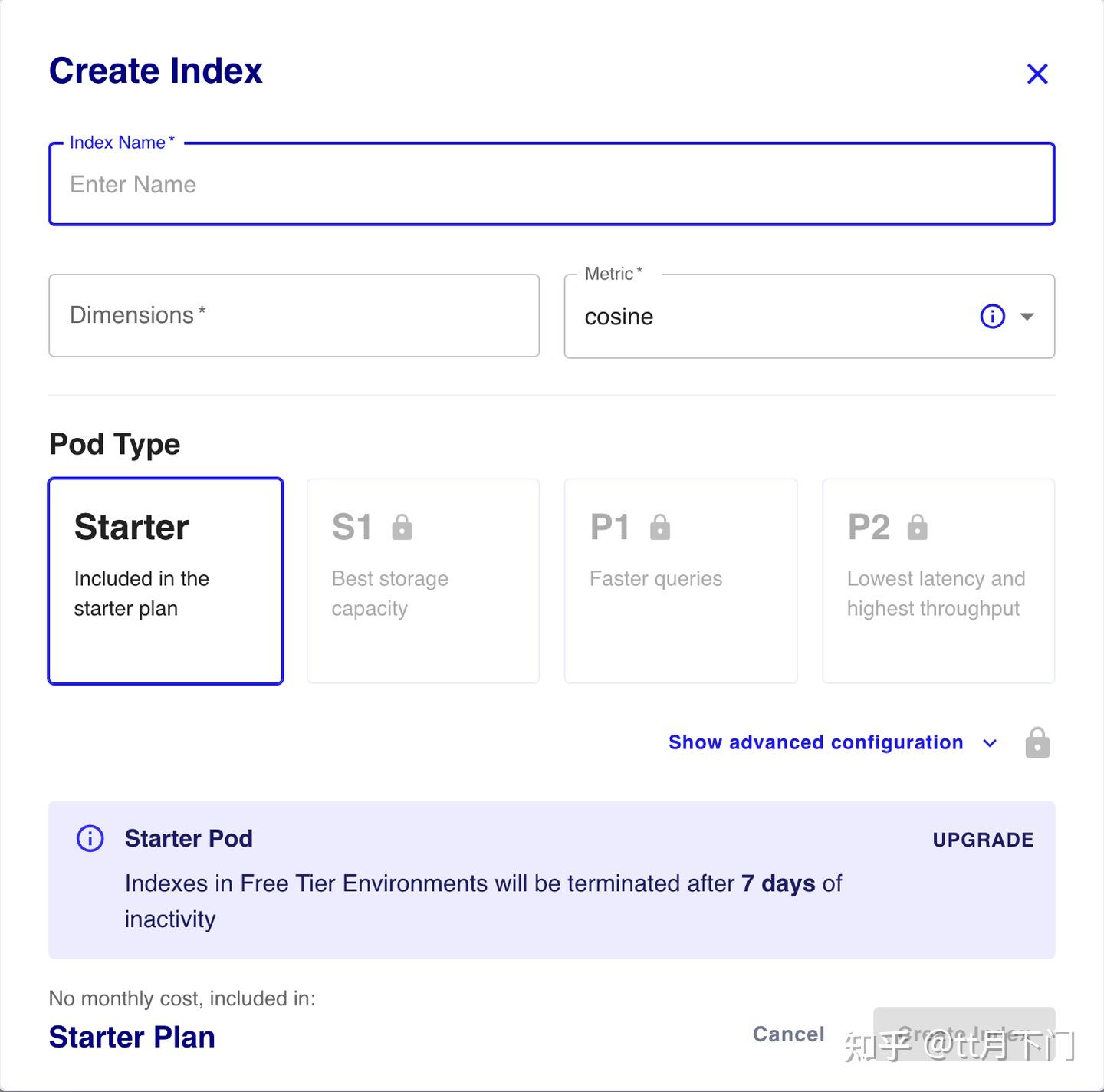Image resolution: width=1104 pixels, height=1092 pixels.
Task: Open the Metric dropdown arrow
Action: [1027, 316]
